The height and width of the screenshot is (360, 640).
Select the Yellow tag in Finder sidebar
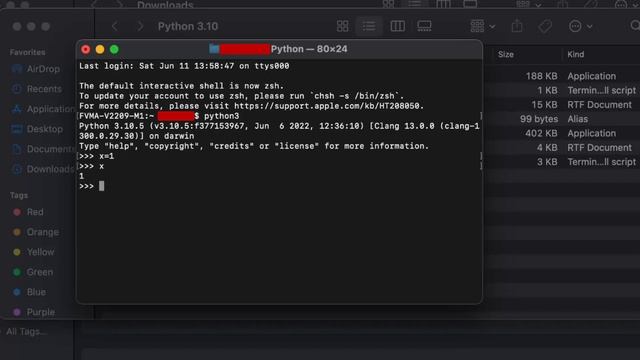coord(33,252)
